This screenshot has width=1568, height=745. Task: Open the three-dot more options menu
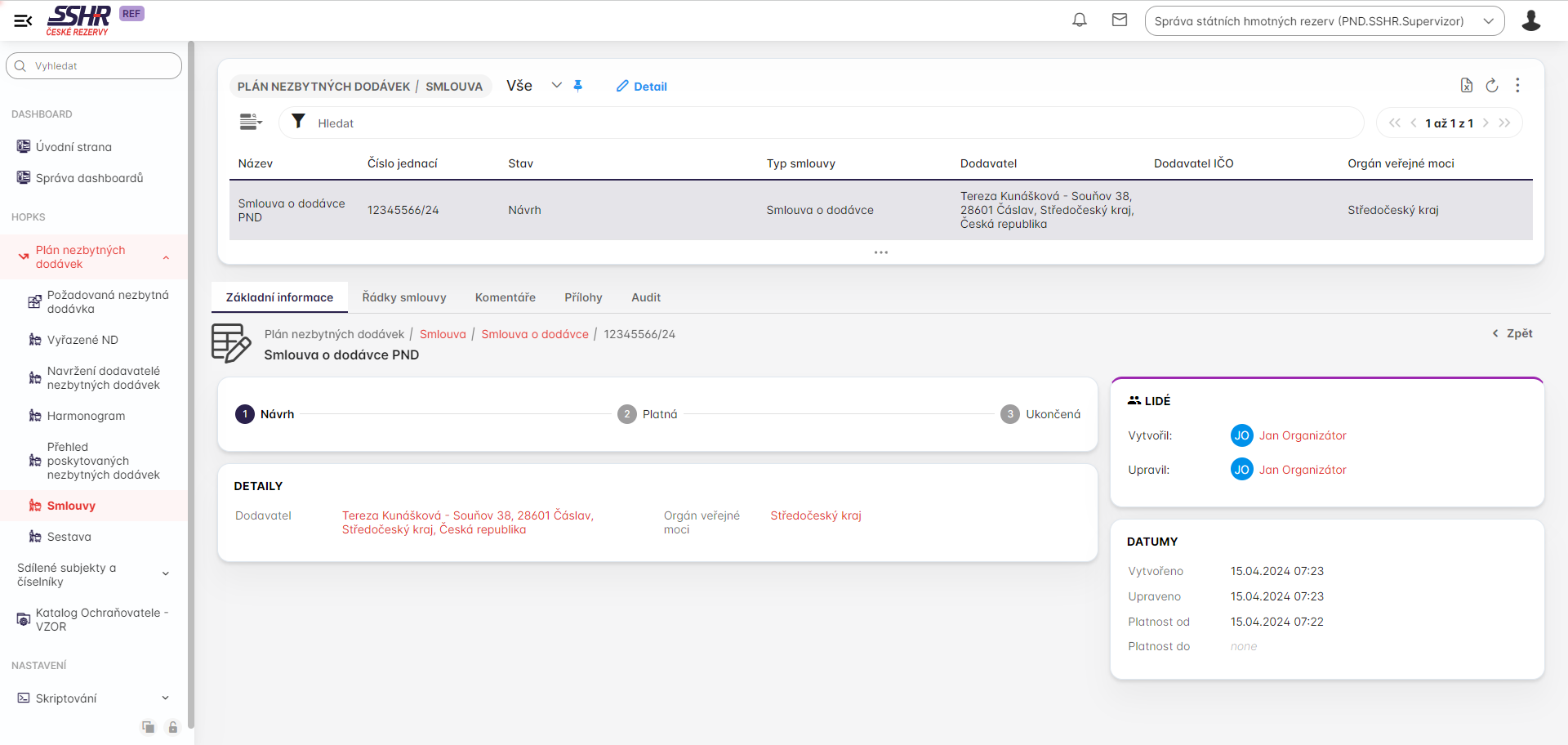[x=1517, y=86]
